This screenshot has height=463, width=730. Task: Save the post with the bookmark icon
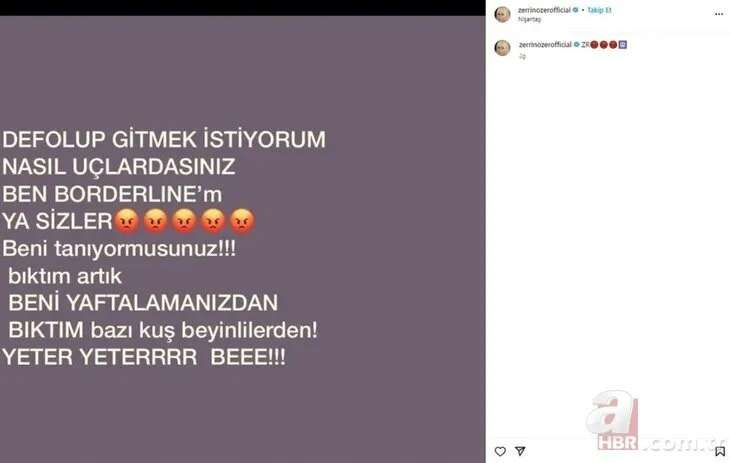720,451
